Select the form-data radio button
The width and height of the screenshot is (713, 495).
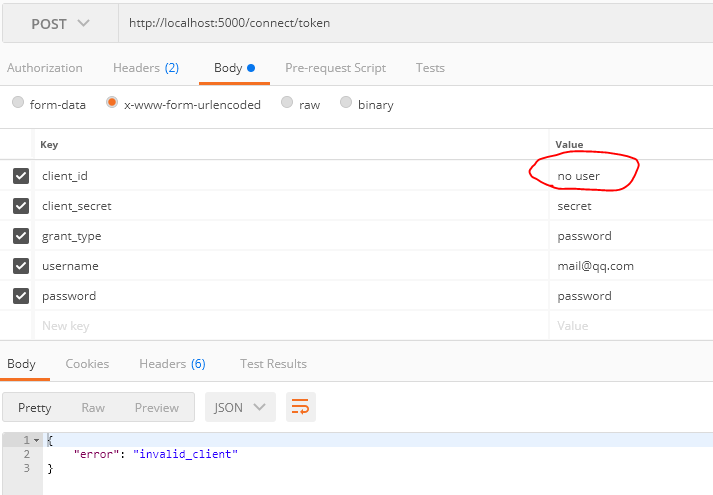(x=18, y=102)
